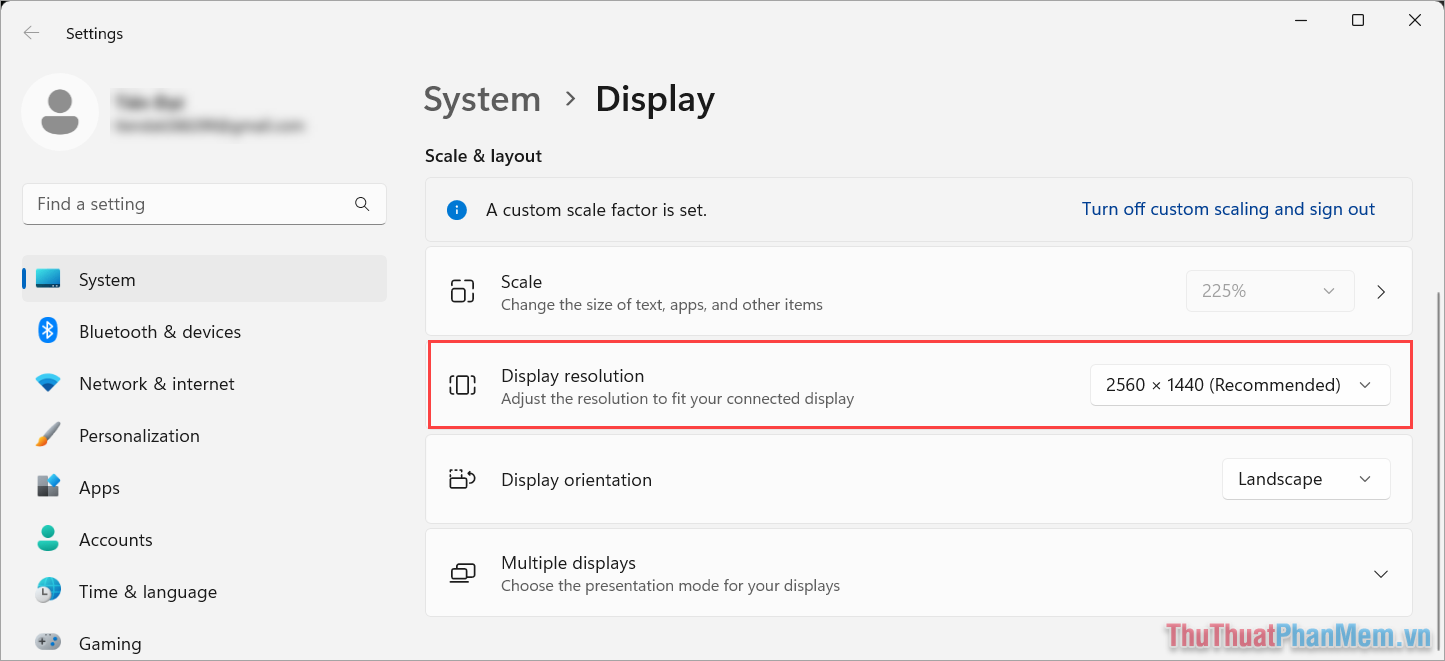This screenshot has width=1445, height=661.
Task: Expand the Multiple displays section
Action: click(1381, 573)
